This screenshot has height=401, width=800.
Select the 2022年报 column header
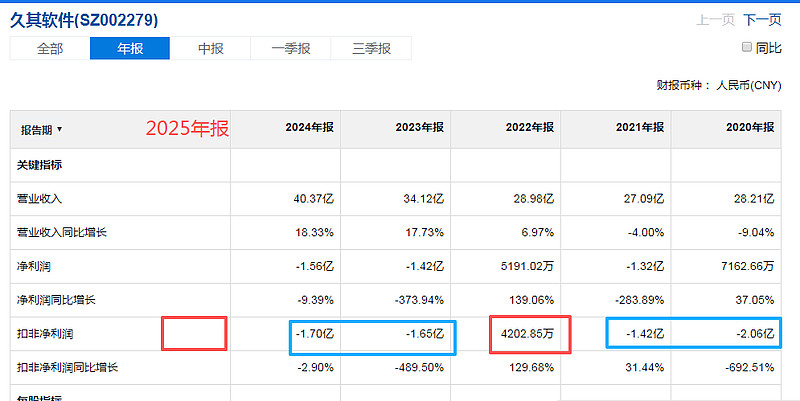tap(530, 127)
